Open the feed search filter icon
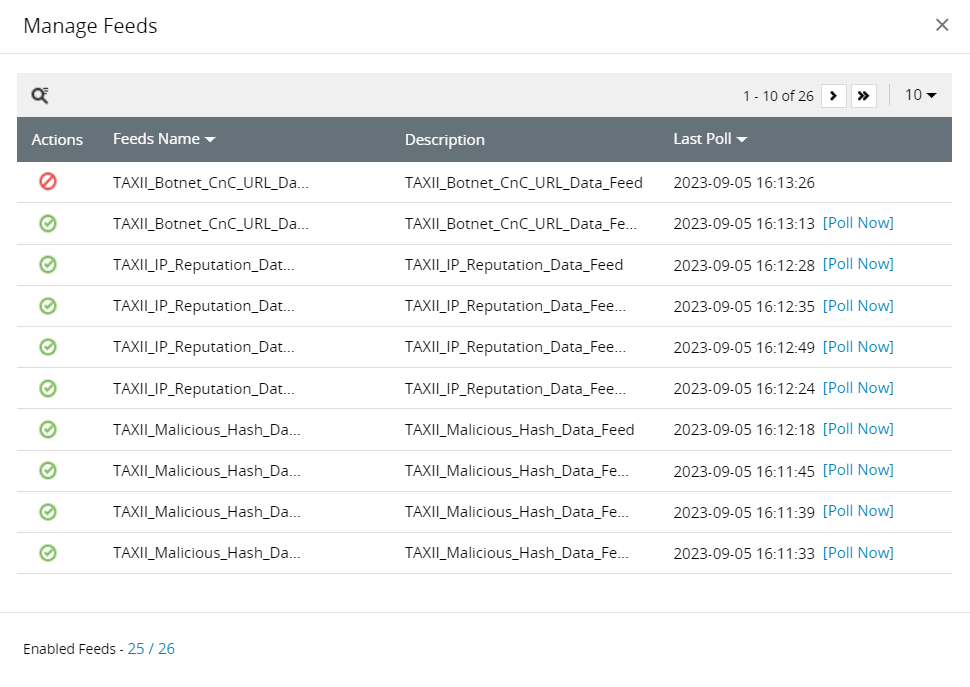This screenshot has height=687, width=970. (40, 96)
